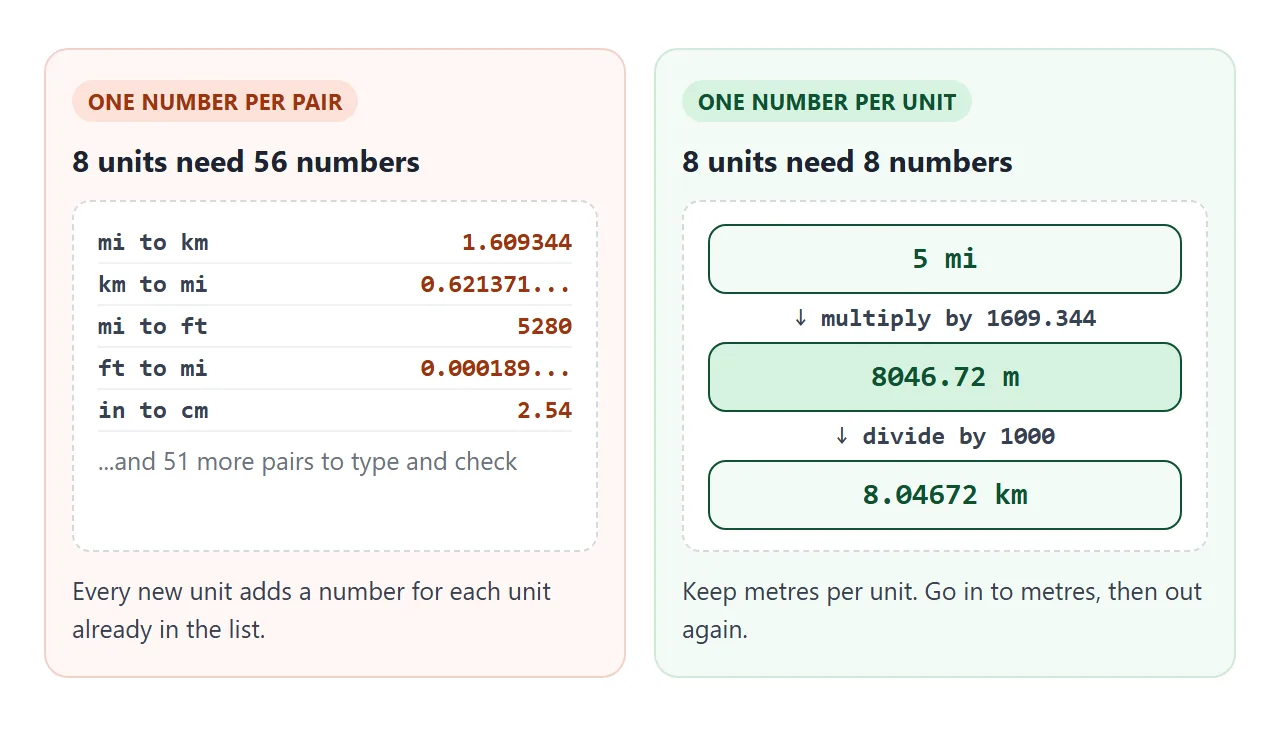Click the "Every new unit adds a number" caption
This screenshot has height=730, width=1280.
pyautogui.click(x=312, y=611)
